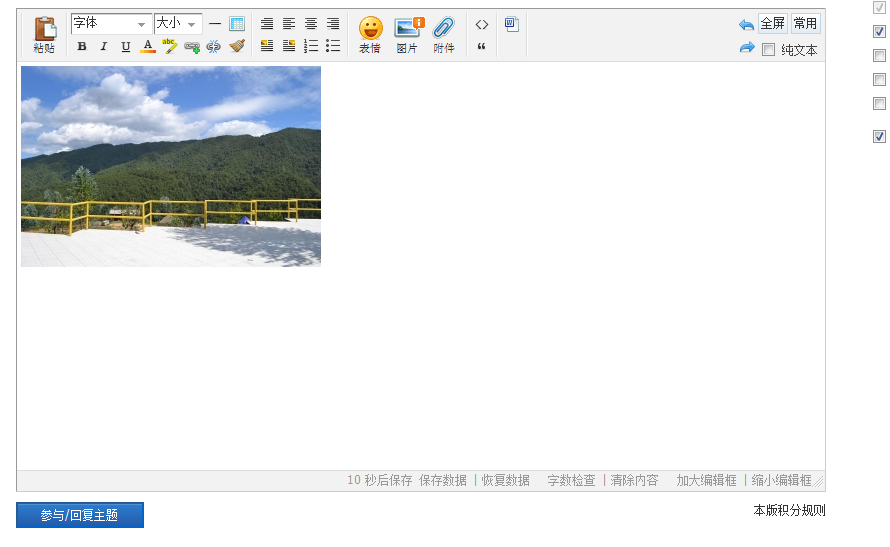
Task: Click 缩小编辑框 to shrink editor
Action: 782,481
